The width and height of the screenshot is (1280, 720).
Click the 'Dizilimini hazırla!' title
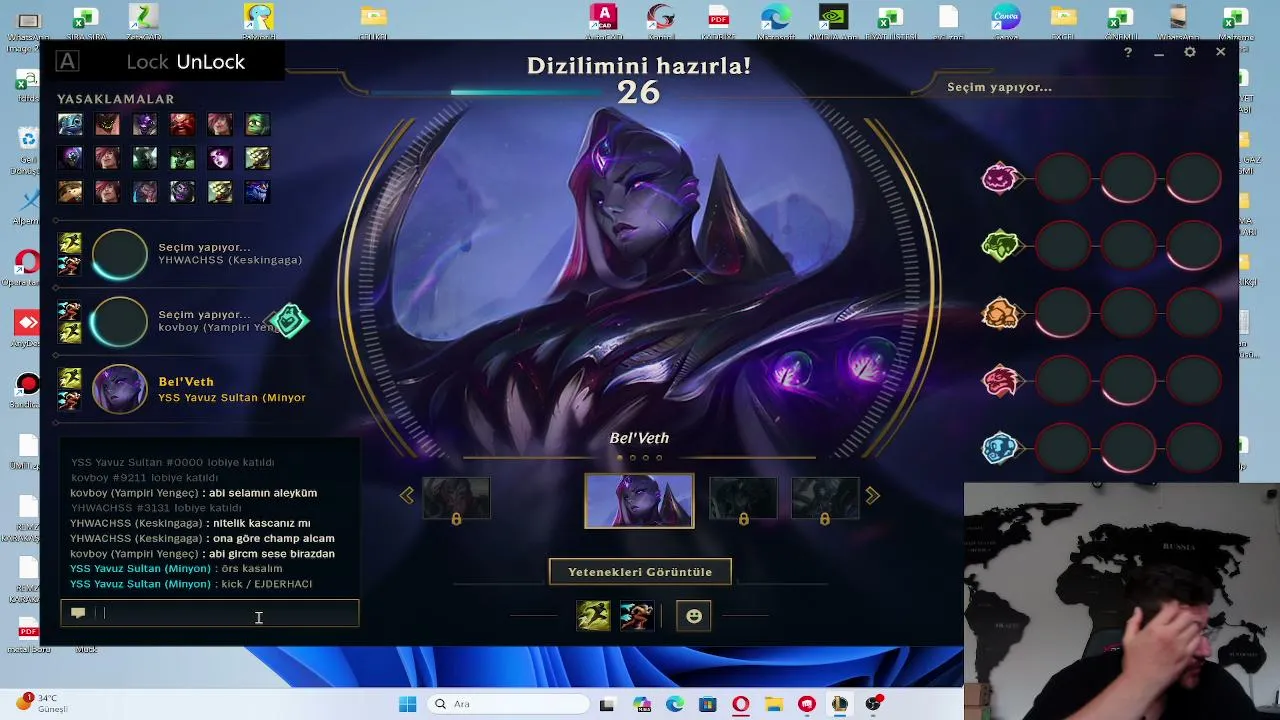[x=639, y=66]
